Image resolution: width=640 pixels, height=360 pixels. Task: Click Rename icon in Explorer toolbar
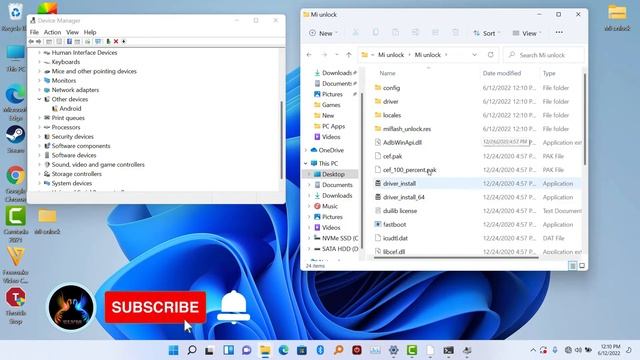(415, 33)
